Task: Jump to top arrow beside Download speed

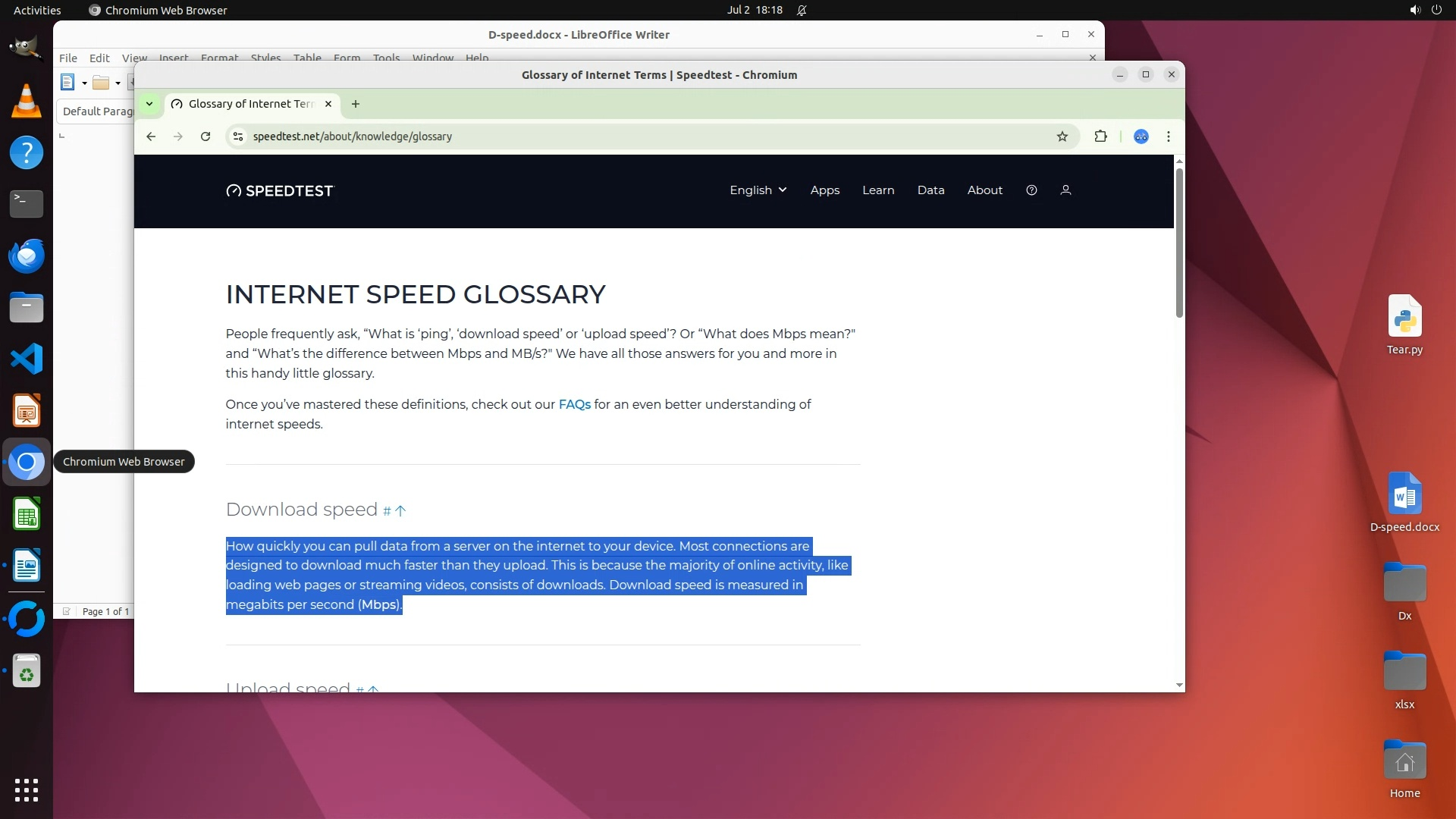Action: tap(400, 511)
